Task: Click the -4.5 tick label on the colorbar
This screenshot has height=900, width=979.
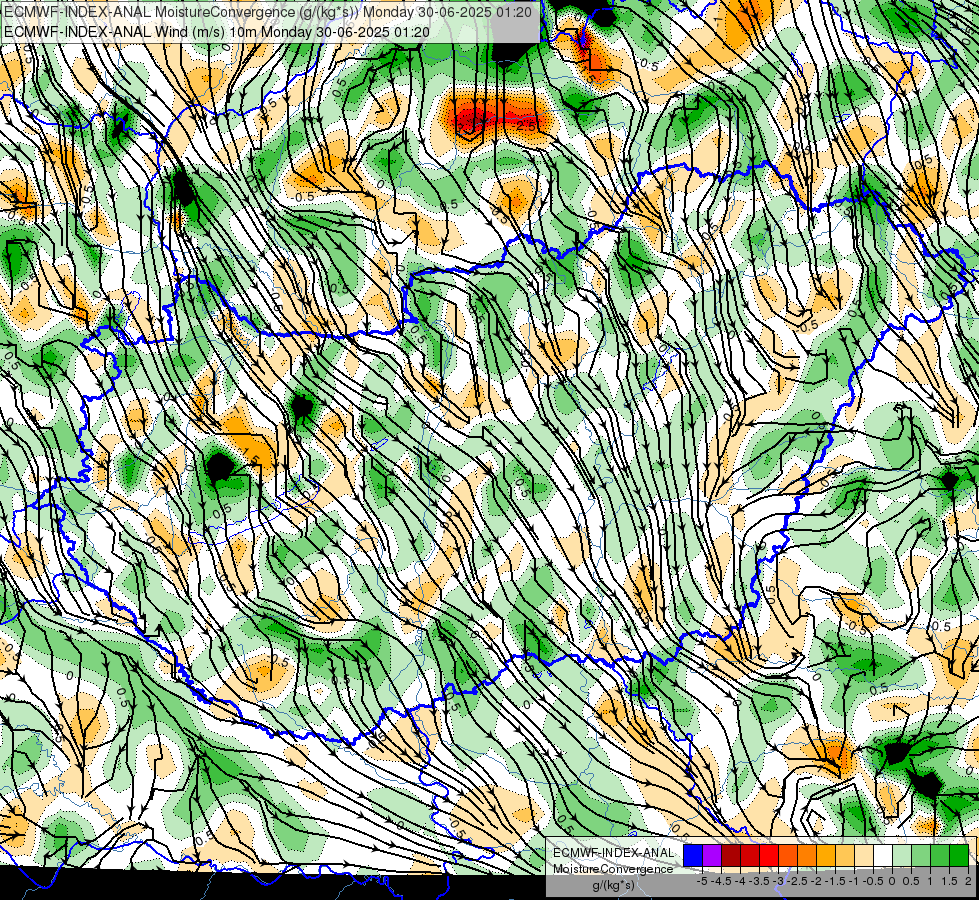Action: click(722, 881)
